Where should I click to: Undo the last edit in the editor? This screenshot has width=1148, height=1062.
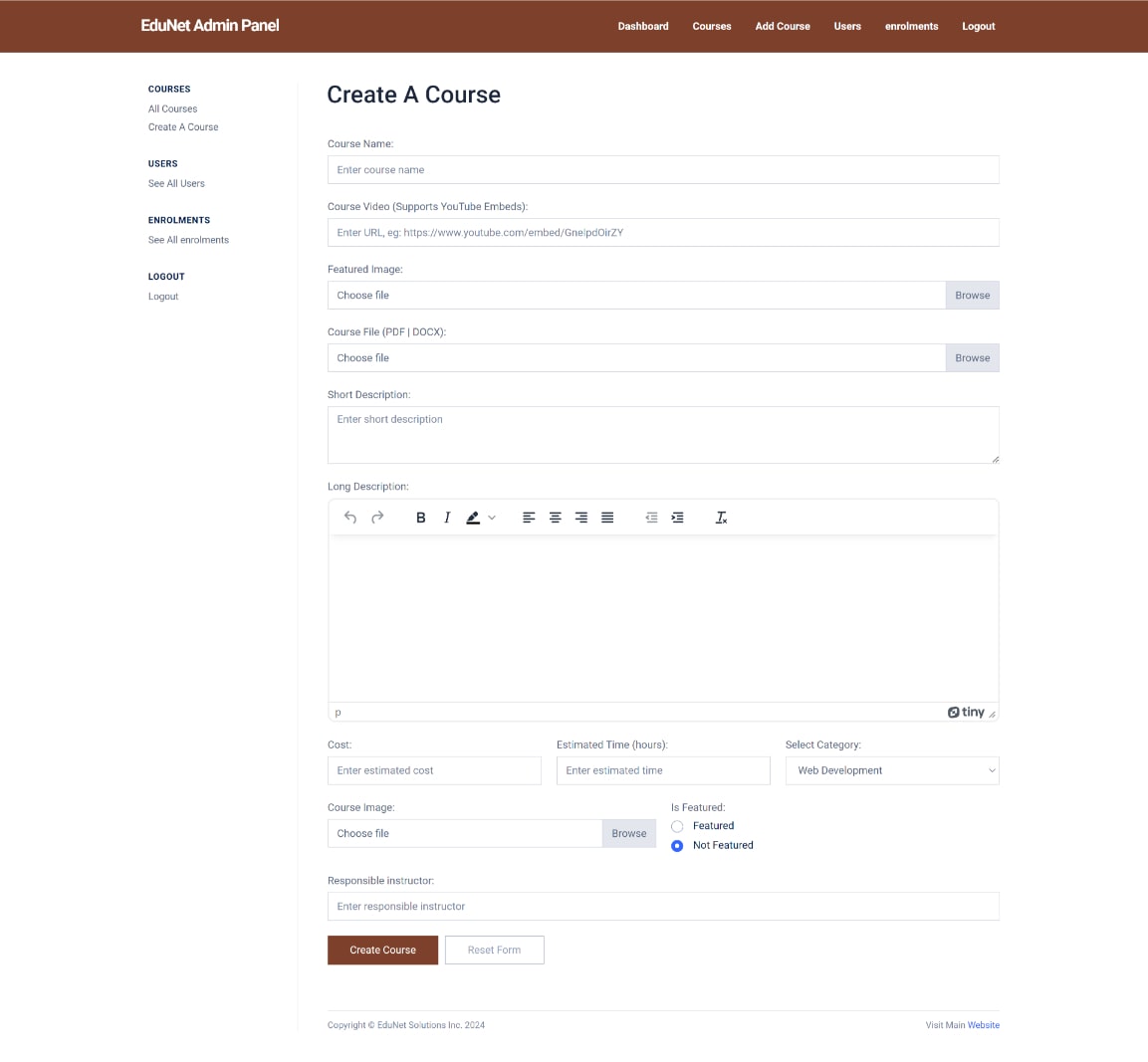pos(349,518)
